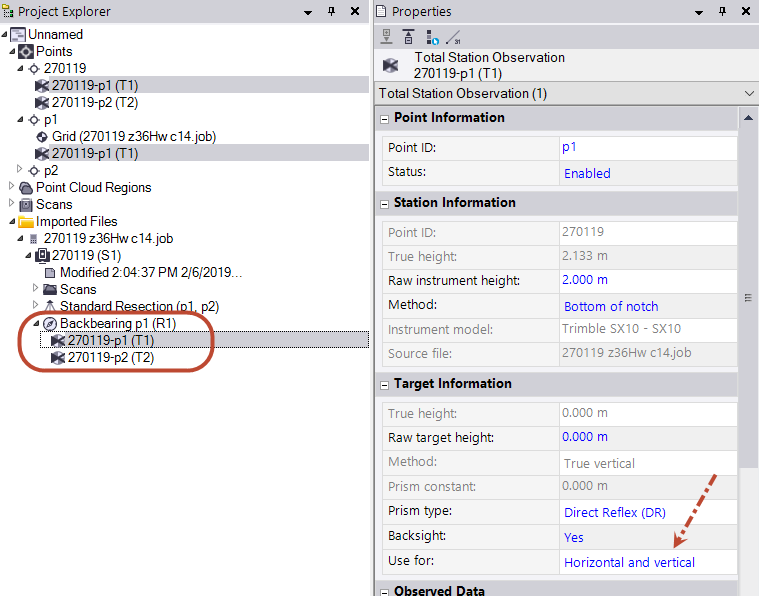Open the Project Explorer panel options menu
759x596 pixels.
308,13
